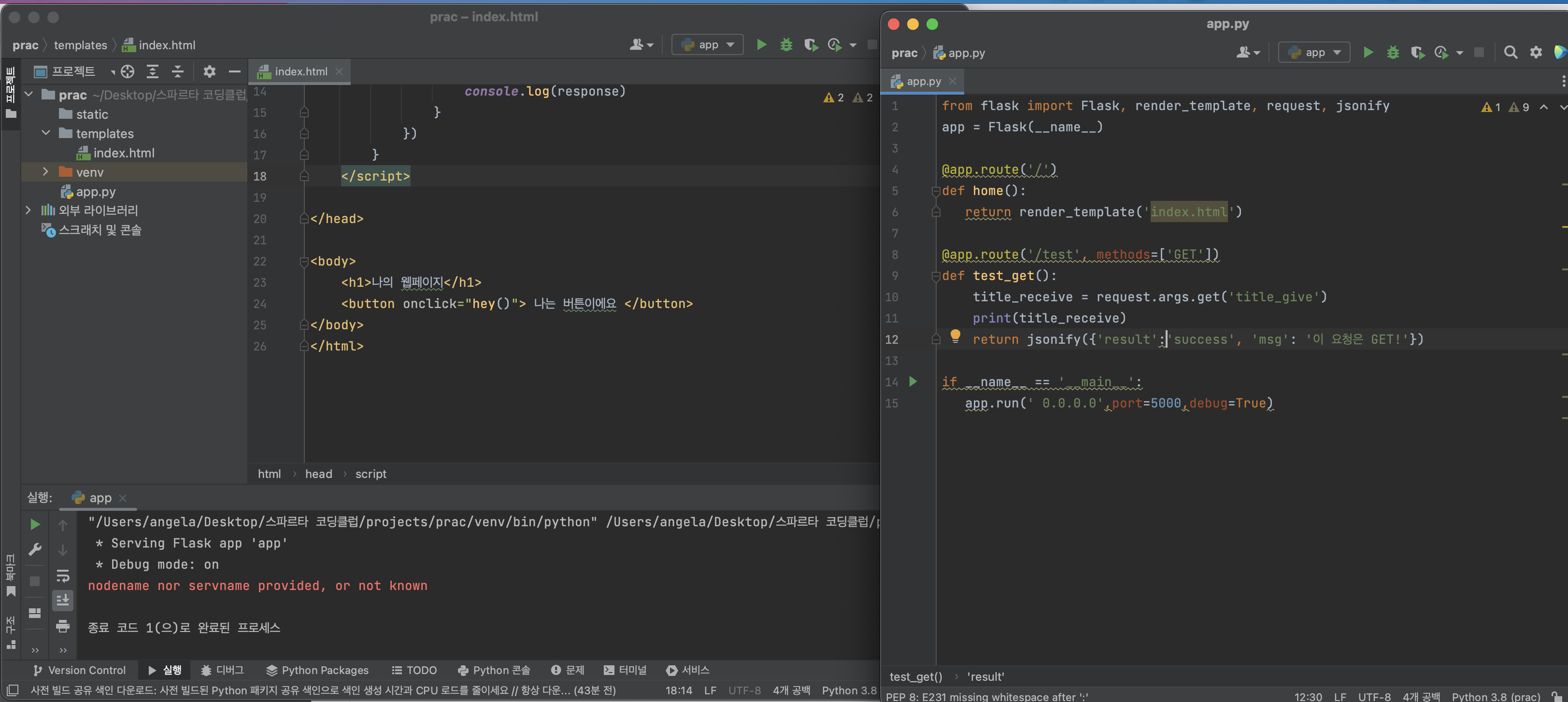
Task: Expand 외부 라이브러리 node
Action: 29,210
